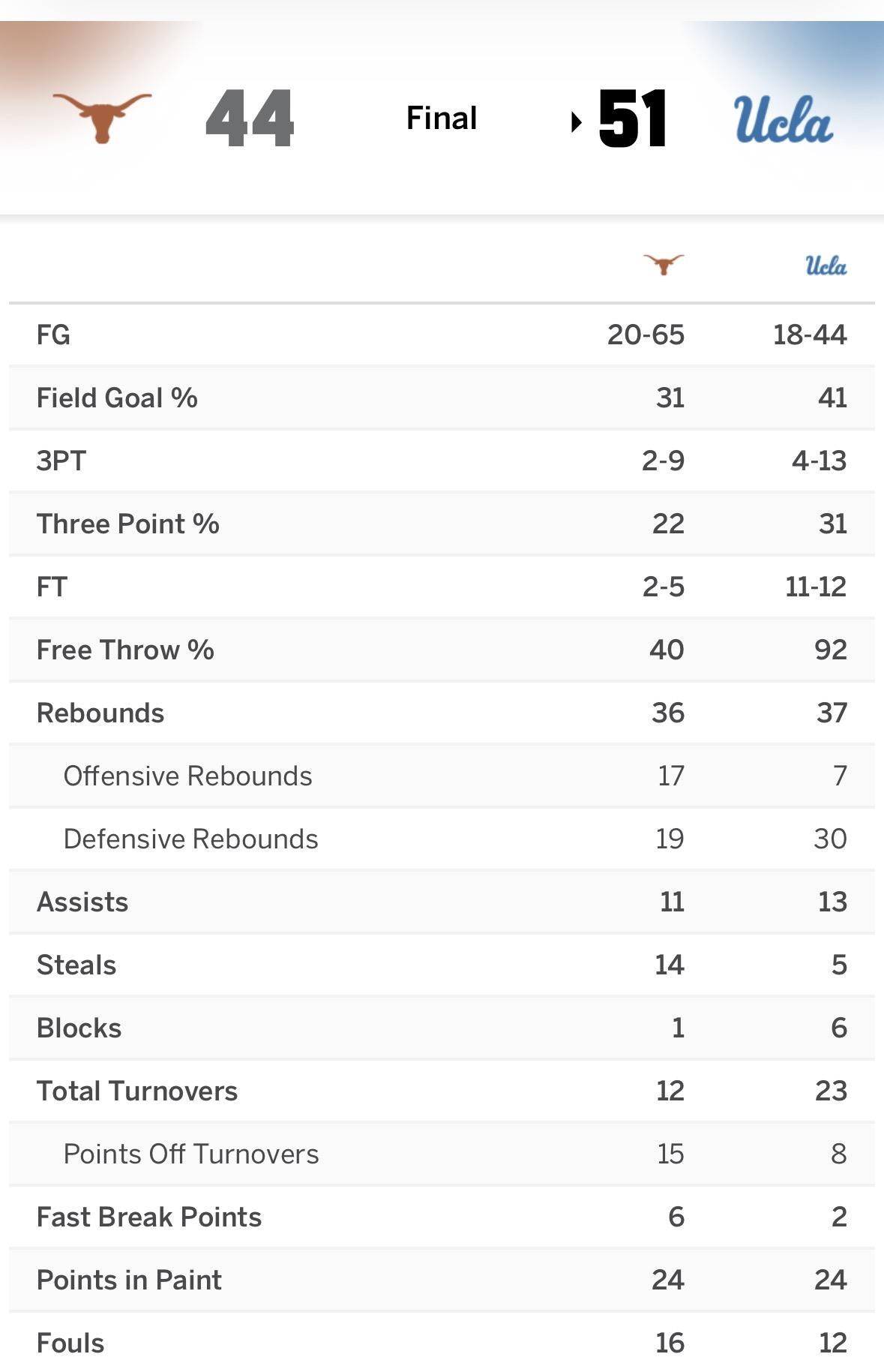Tap the Defensive Rebounds sub-row

[190, 839]
